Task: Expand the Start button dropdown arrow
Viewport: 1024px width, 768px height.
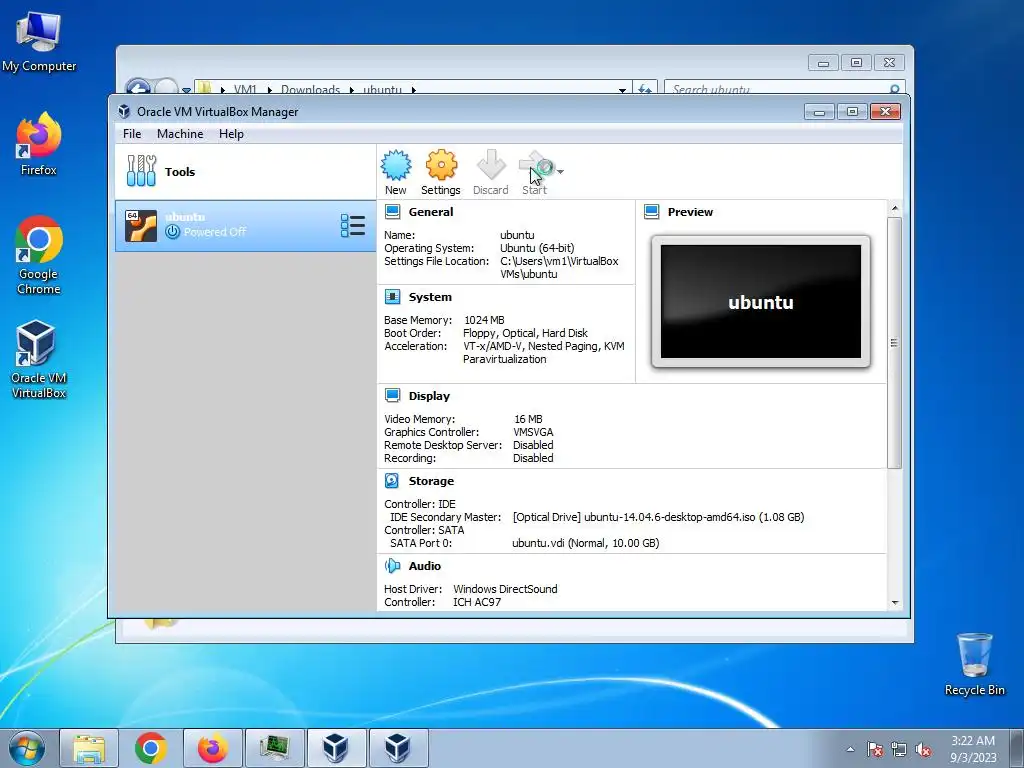Action: (560, 172)
